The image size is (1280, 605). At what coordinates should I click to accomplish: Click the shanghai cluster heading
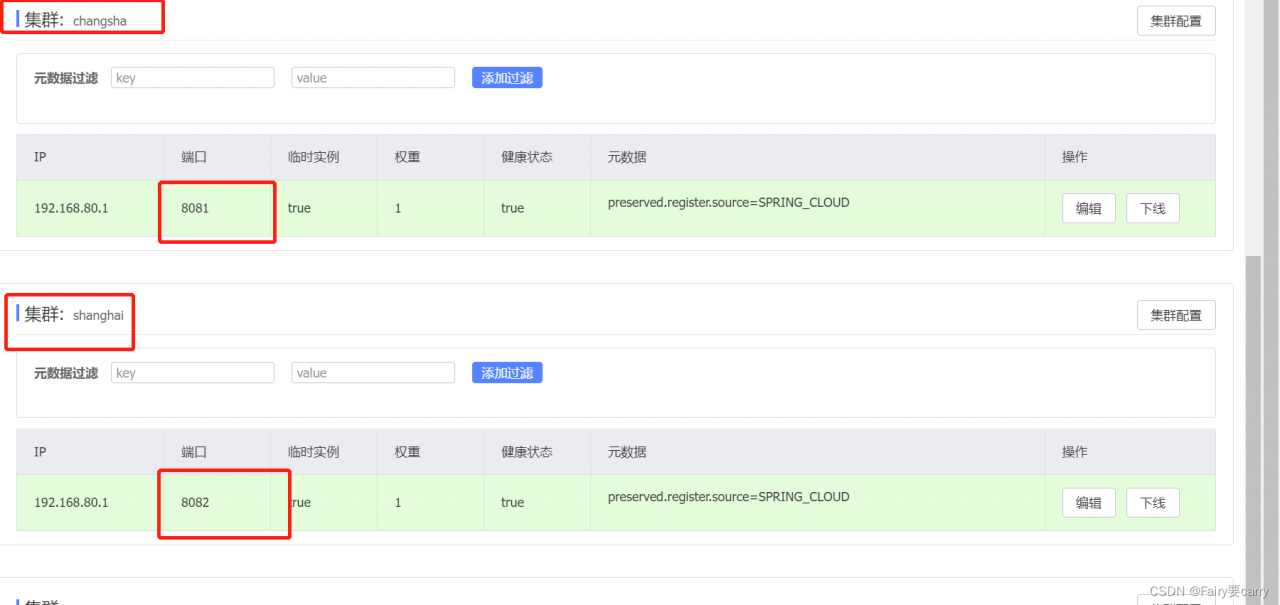(x=74, y=315)
